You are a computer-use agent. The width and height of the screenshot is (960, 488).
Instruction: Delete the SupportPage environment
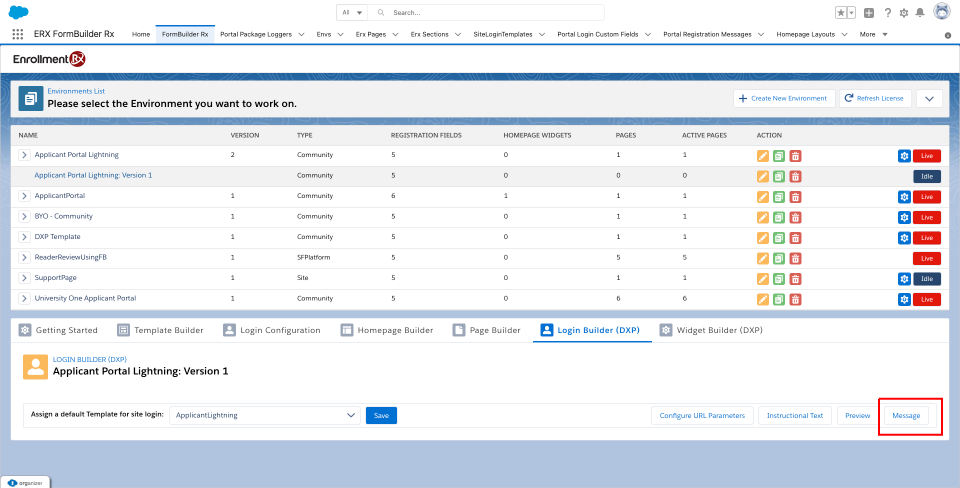[x=795, y=278]
